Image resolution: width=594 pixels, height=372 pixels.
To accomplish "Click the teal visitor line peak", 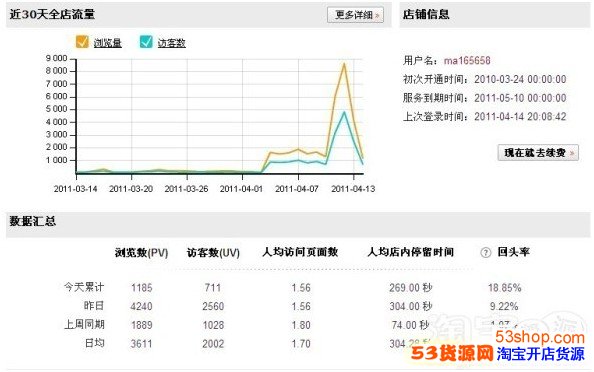I will click(x=344, y=112).
